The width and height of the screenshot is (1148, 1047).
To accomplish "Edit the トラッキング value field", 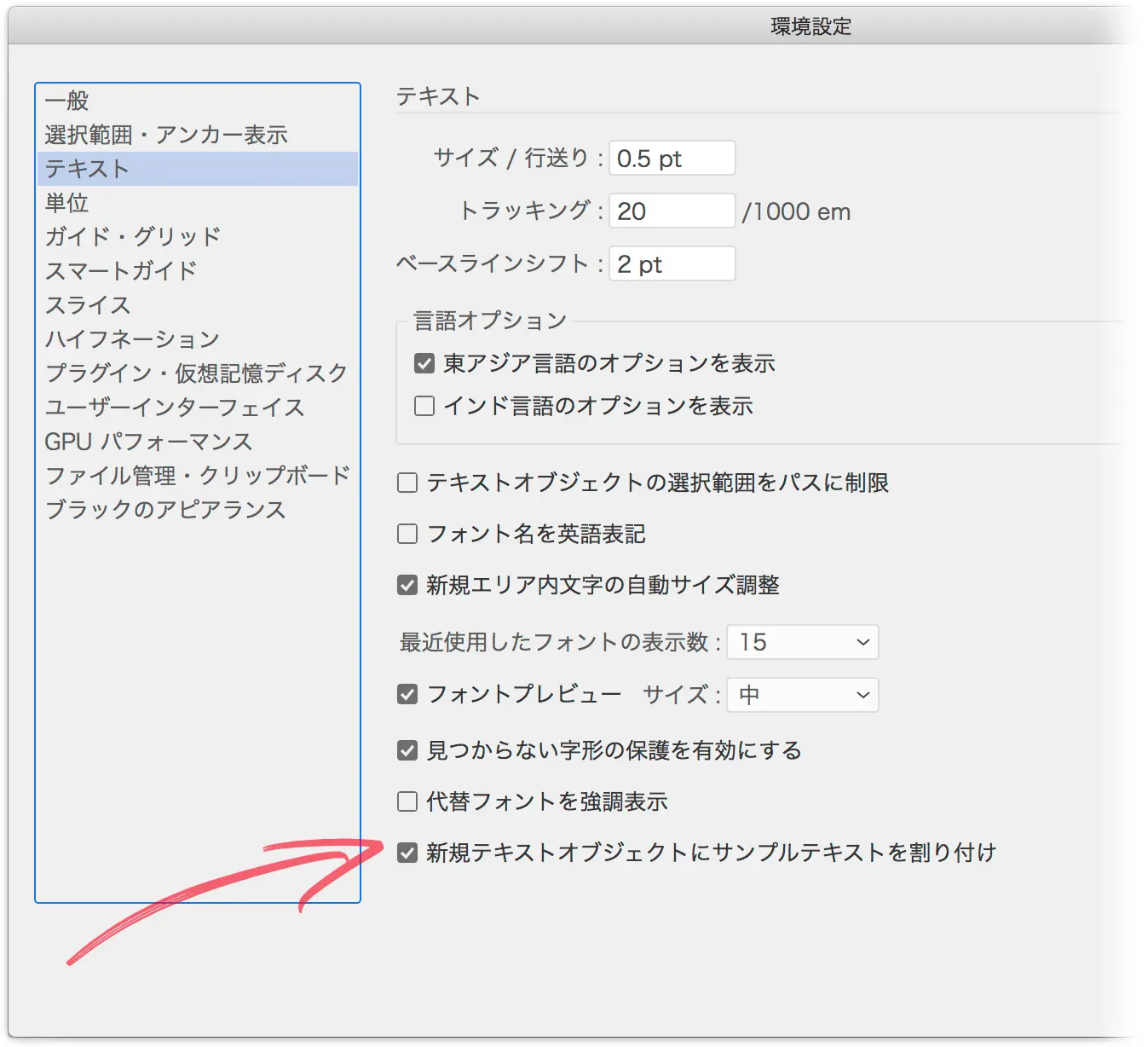I will point(671,211).
